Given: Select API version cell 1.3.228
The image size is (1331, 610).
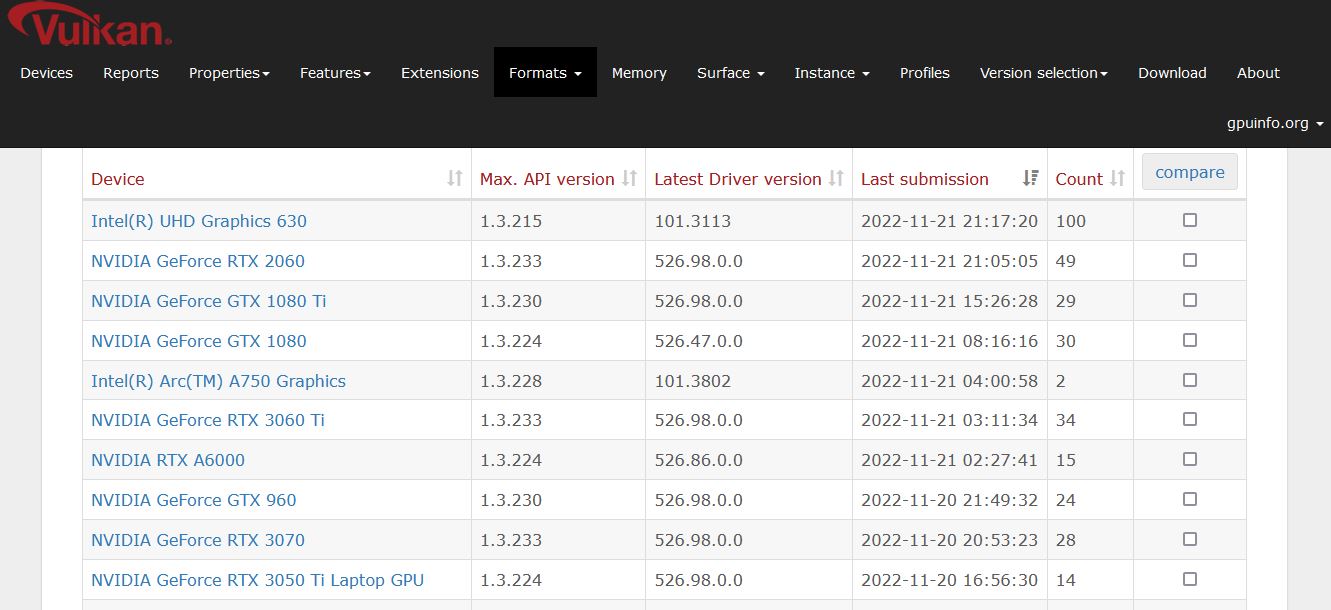Looking at the screenshot, I should point(511,381).
